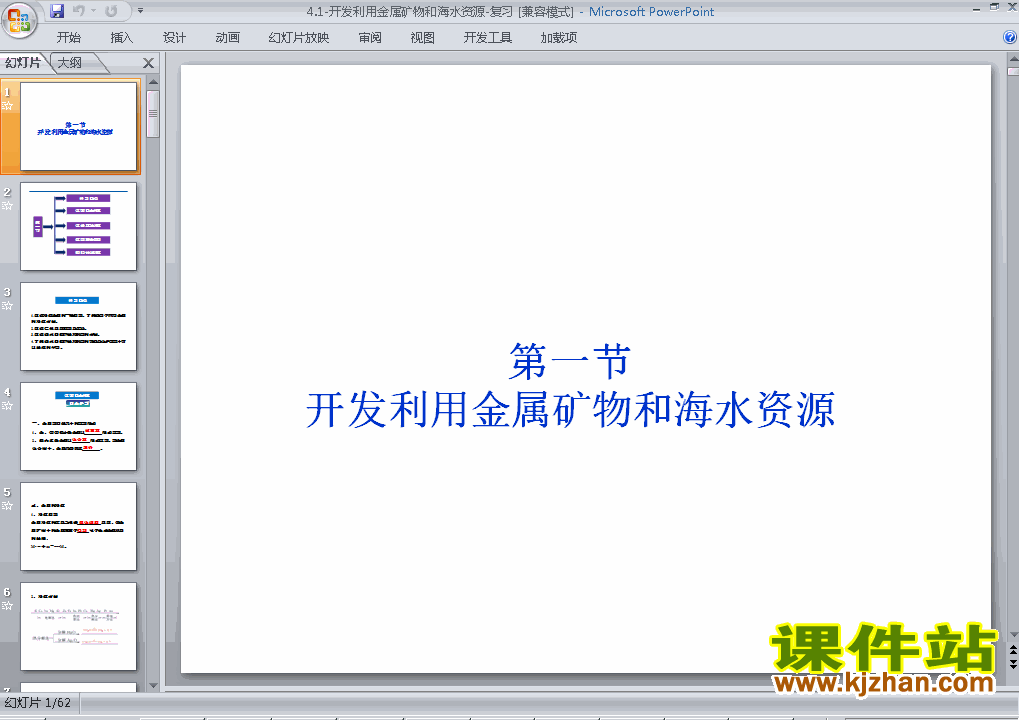1019x720 pixels.
Task: Open the 开始 ribbon tab
Action: click(x=68, y=38)
